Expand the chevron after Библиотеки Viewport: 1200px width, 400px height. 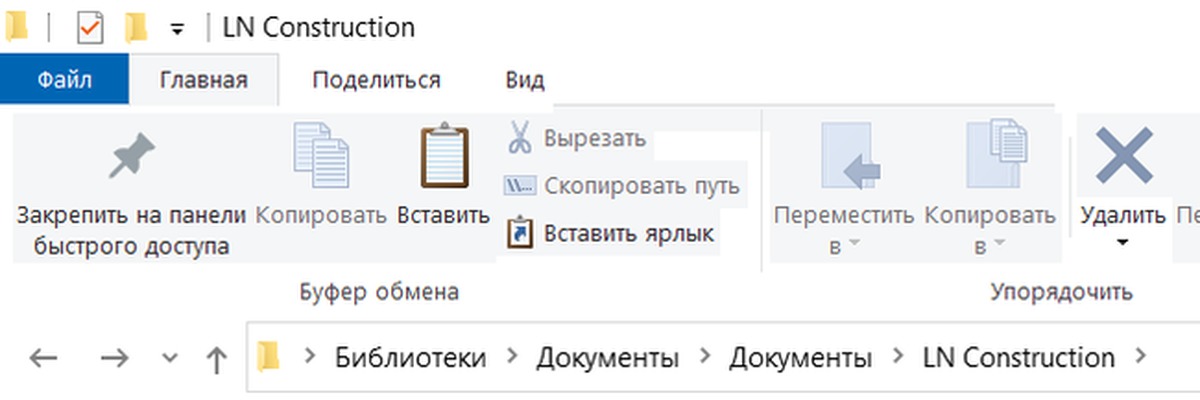(x=512, y=358)
